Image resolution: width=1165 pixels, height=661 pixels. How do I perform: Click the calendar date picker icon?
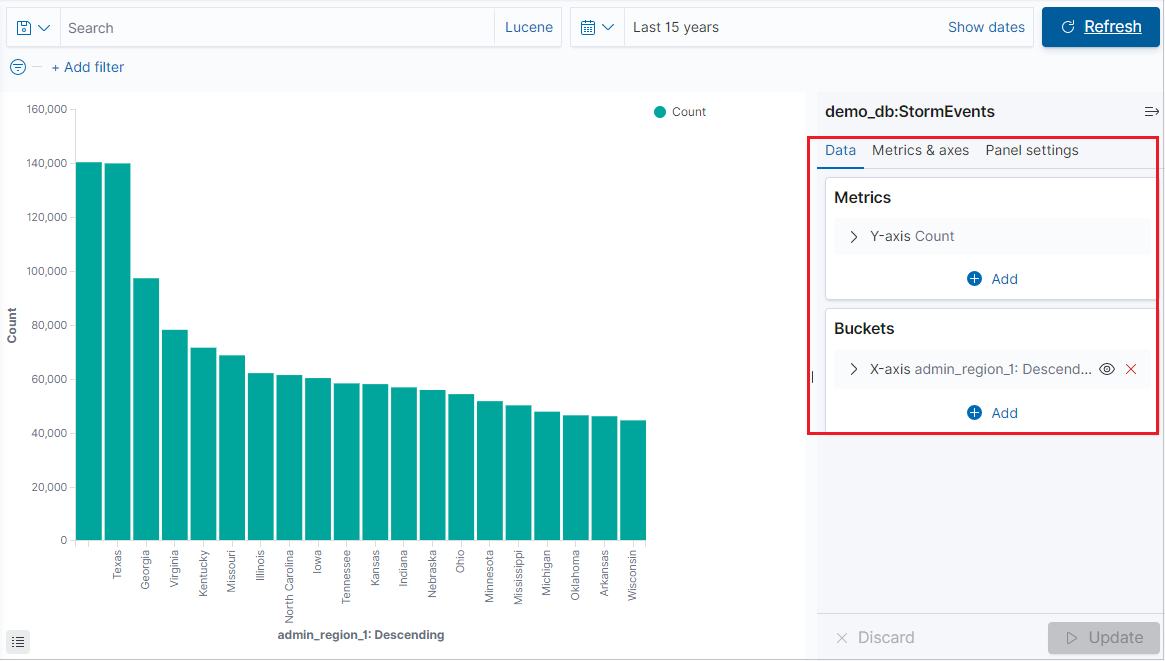(x=589, y=27)
